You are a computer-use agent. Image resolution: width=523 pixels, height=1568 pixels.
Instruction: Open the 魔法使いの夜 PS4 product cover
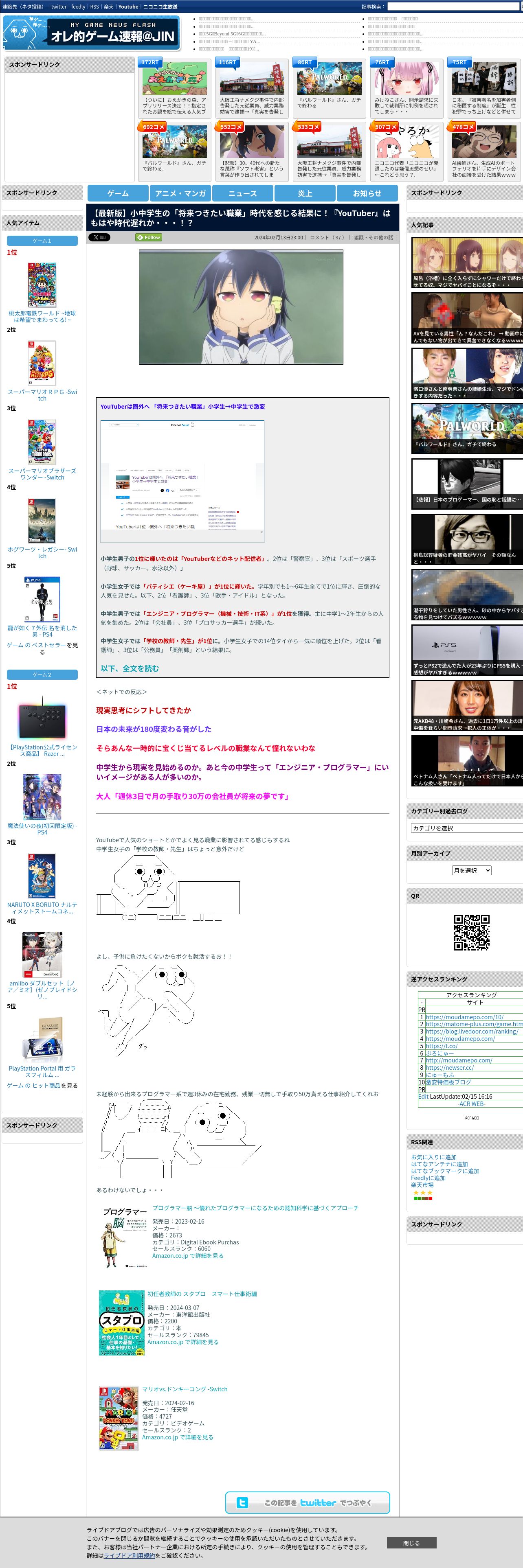[42, 797]
